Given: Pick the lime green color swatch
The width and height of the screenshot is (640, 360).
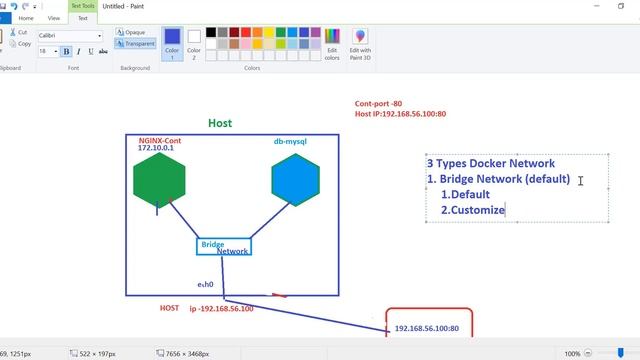Looking at the screenshot, I should (281, 44).
